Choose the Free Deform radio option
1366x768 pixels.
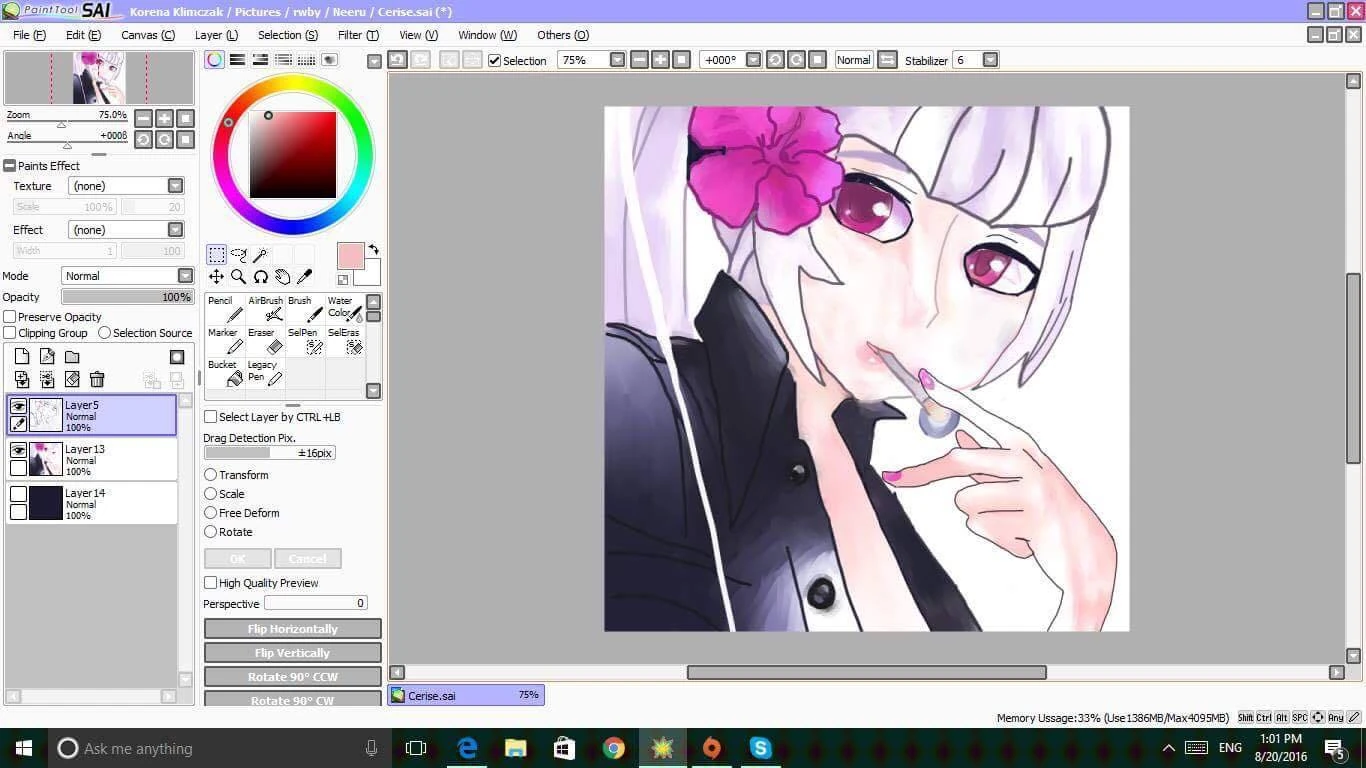(211, 513)
